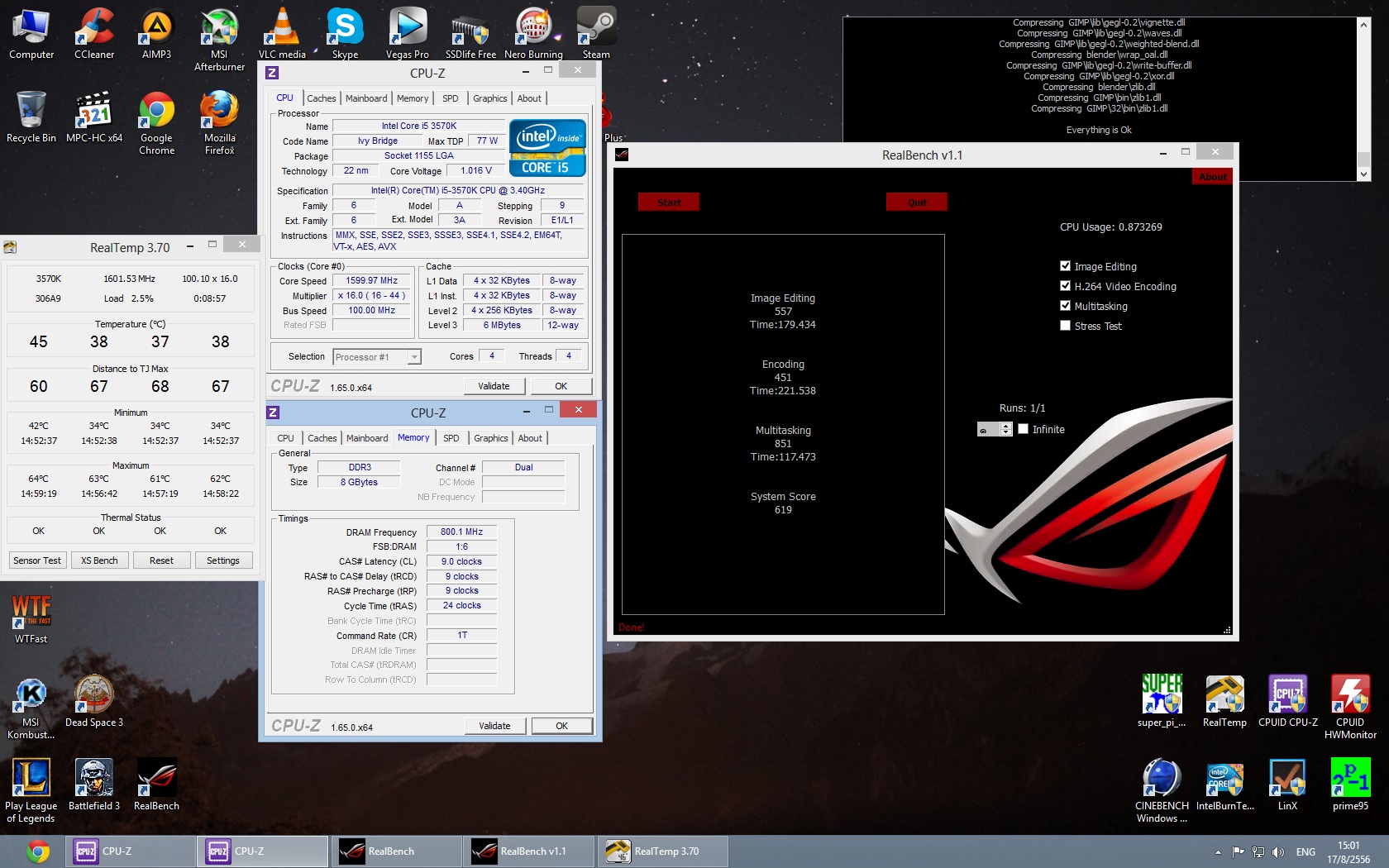The width and height of the screenshot is (1389, 868).
Task: Switch to RealTemp 3.70 taskbar button
Action: click(x=663, y=851)
